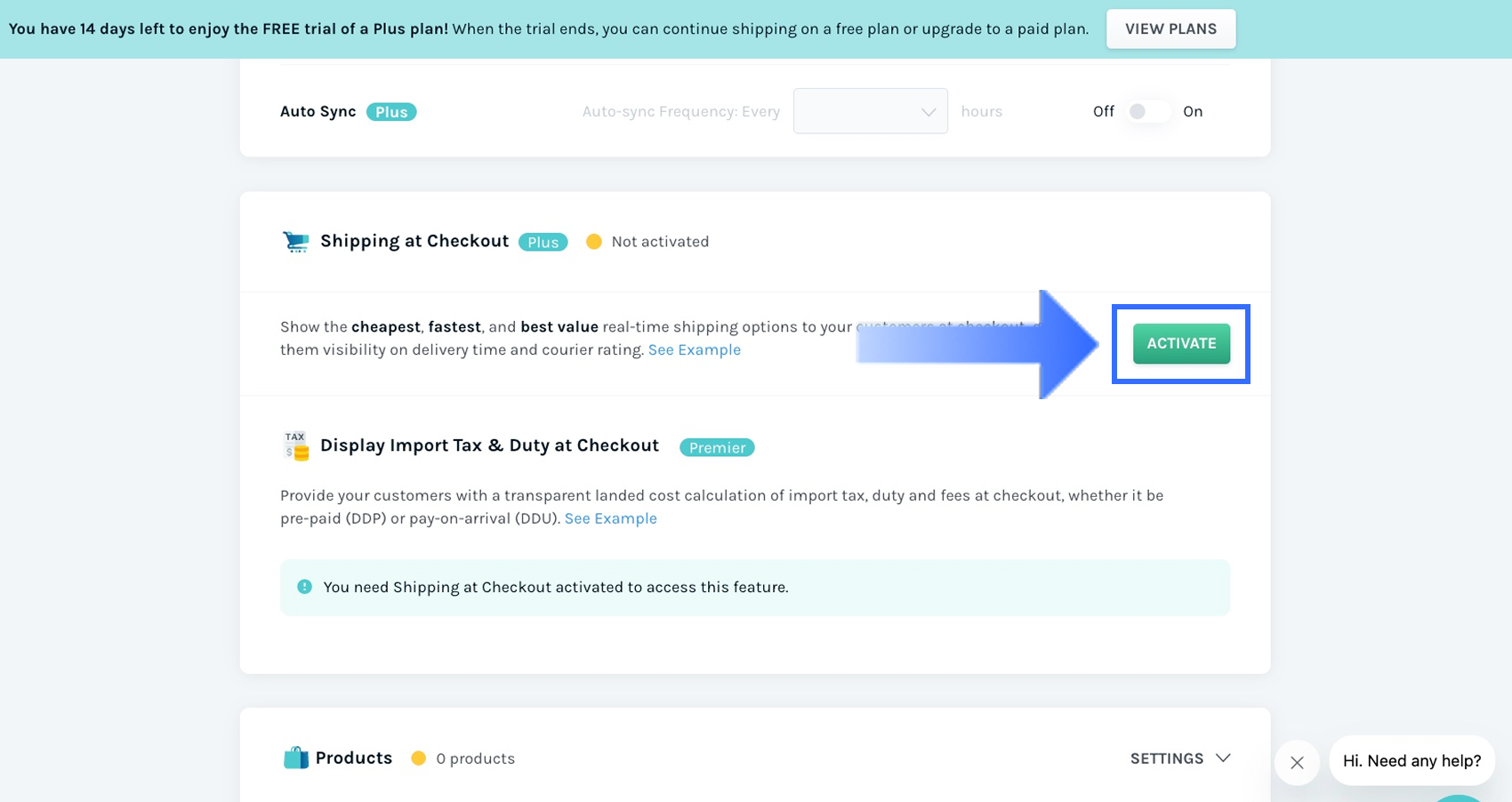Click the tax and duty coins icon

pyautogui.click(x=296, y=445)
